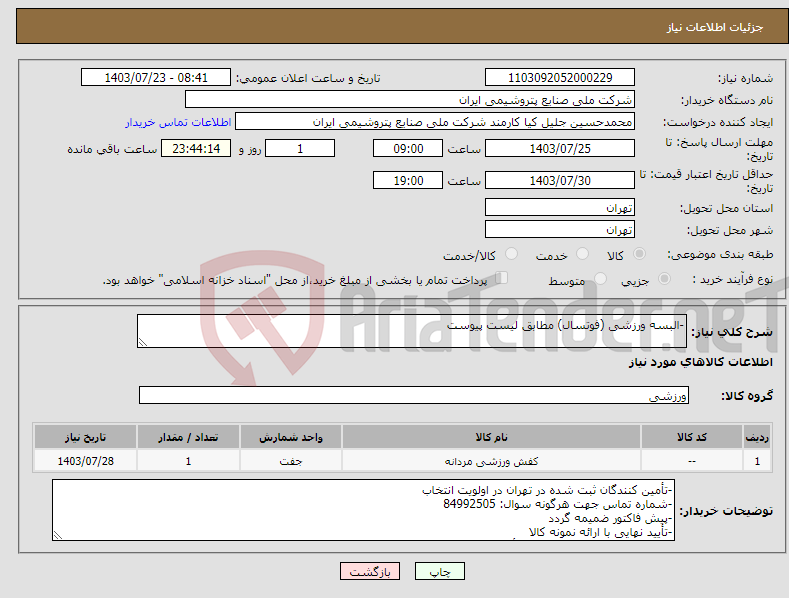Click the جفت unit cell
The height and width of the screenshot is (598, 789).
291,461
